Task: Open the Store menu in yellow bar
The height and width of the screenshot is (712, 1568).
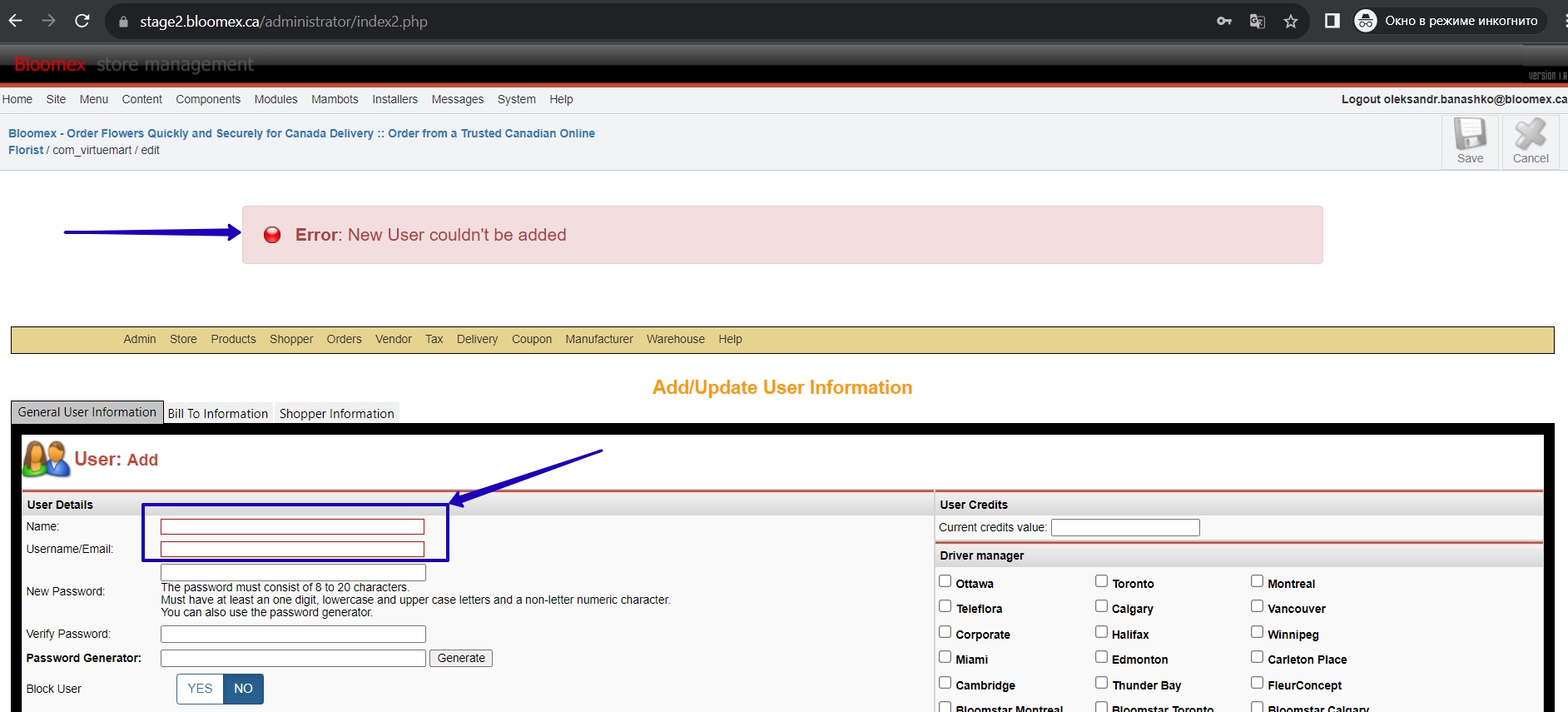Action: click(183, 339)
